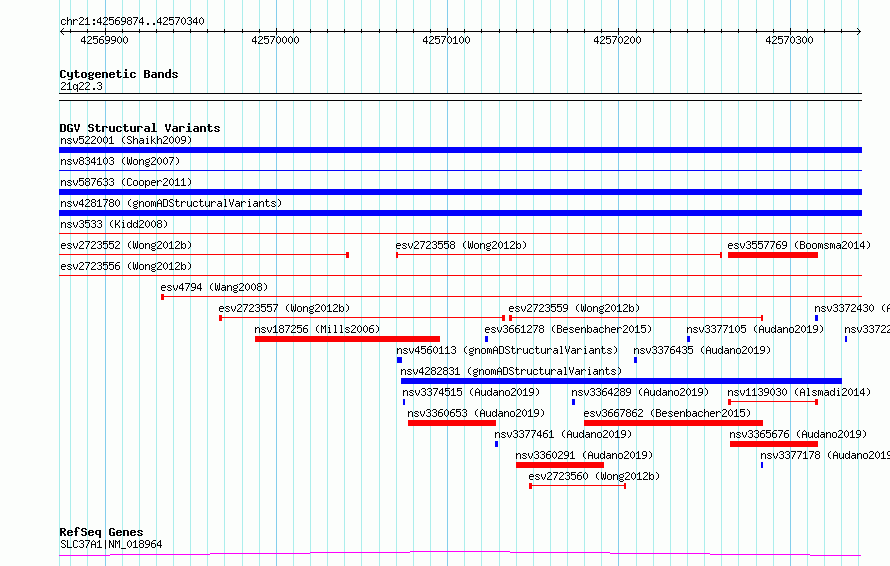Click the nsv3376435 (Audano2019) label

pos(702,350)
